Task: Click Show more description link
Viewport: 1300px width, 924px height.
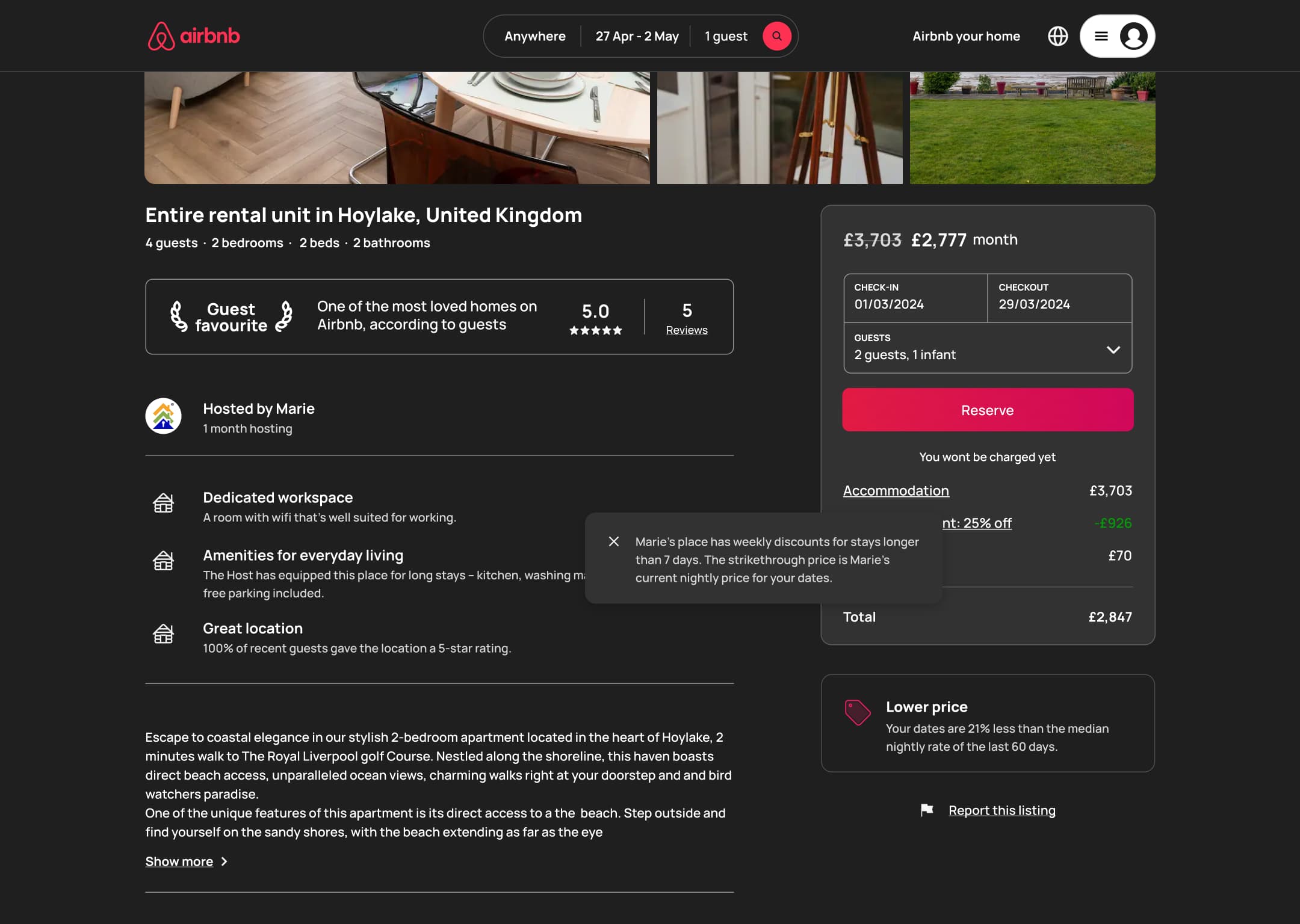Action: (x=179, y=861)
